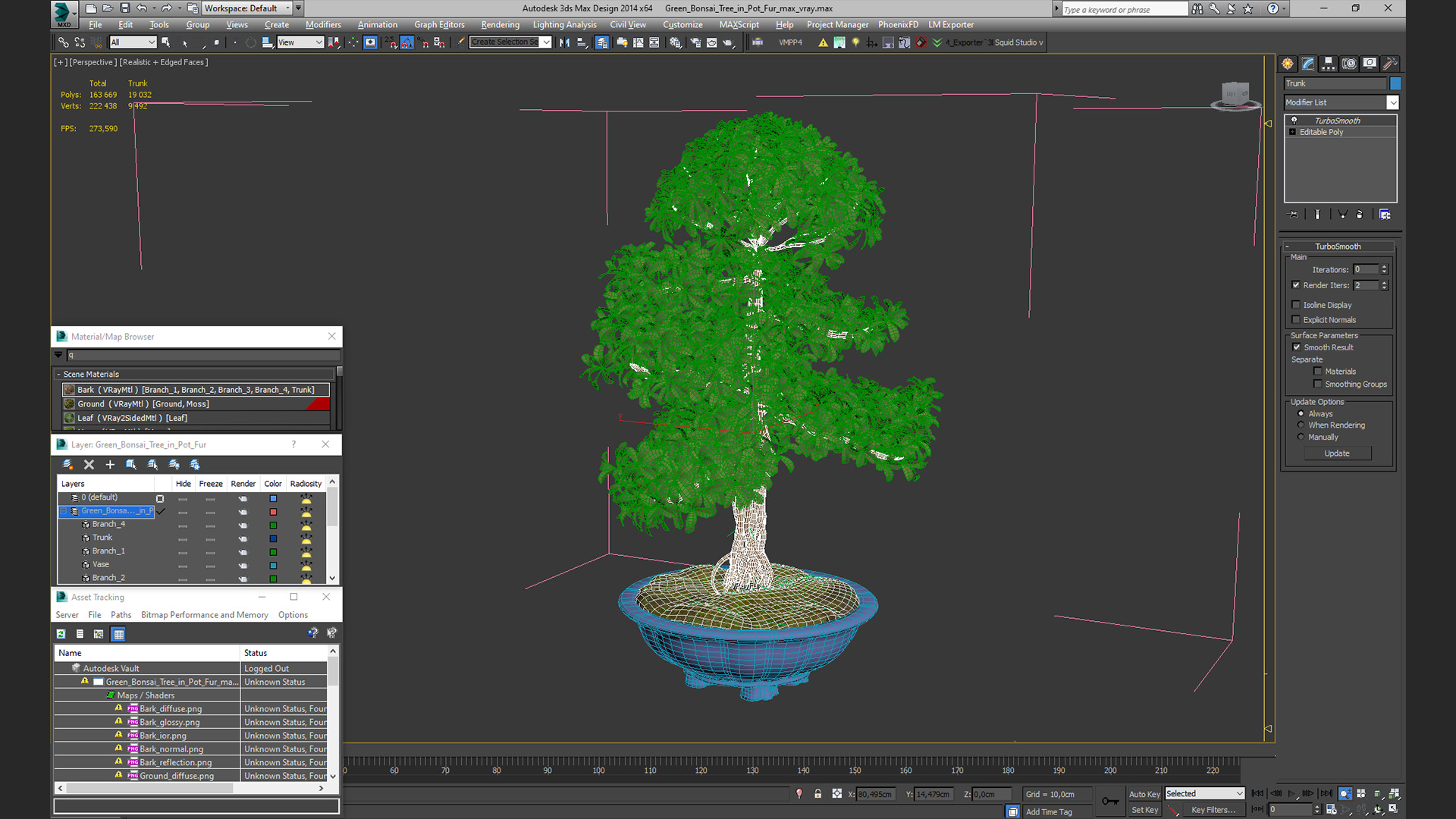
Task: Click the Configure Modifier Sets icon
Action: point(1385,215)
